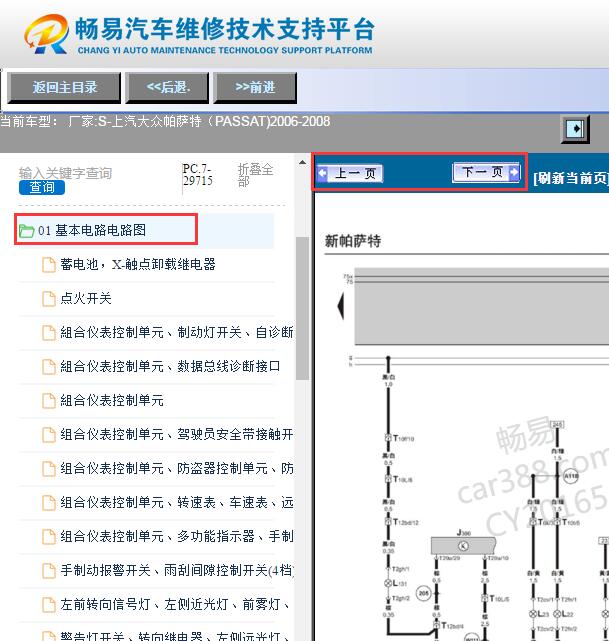
Task: Open 蓄电池，X-触点卸载继电器 diagram
Action: [138, 264]
